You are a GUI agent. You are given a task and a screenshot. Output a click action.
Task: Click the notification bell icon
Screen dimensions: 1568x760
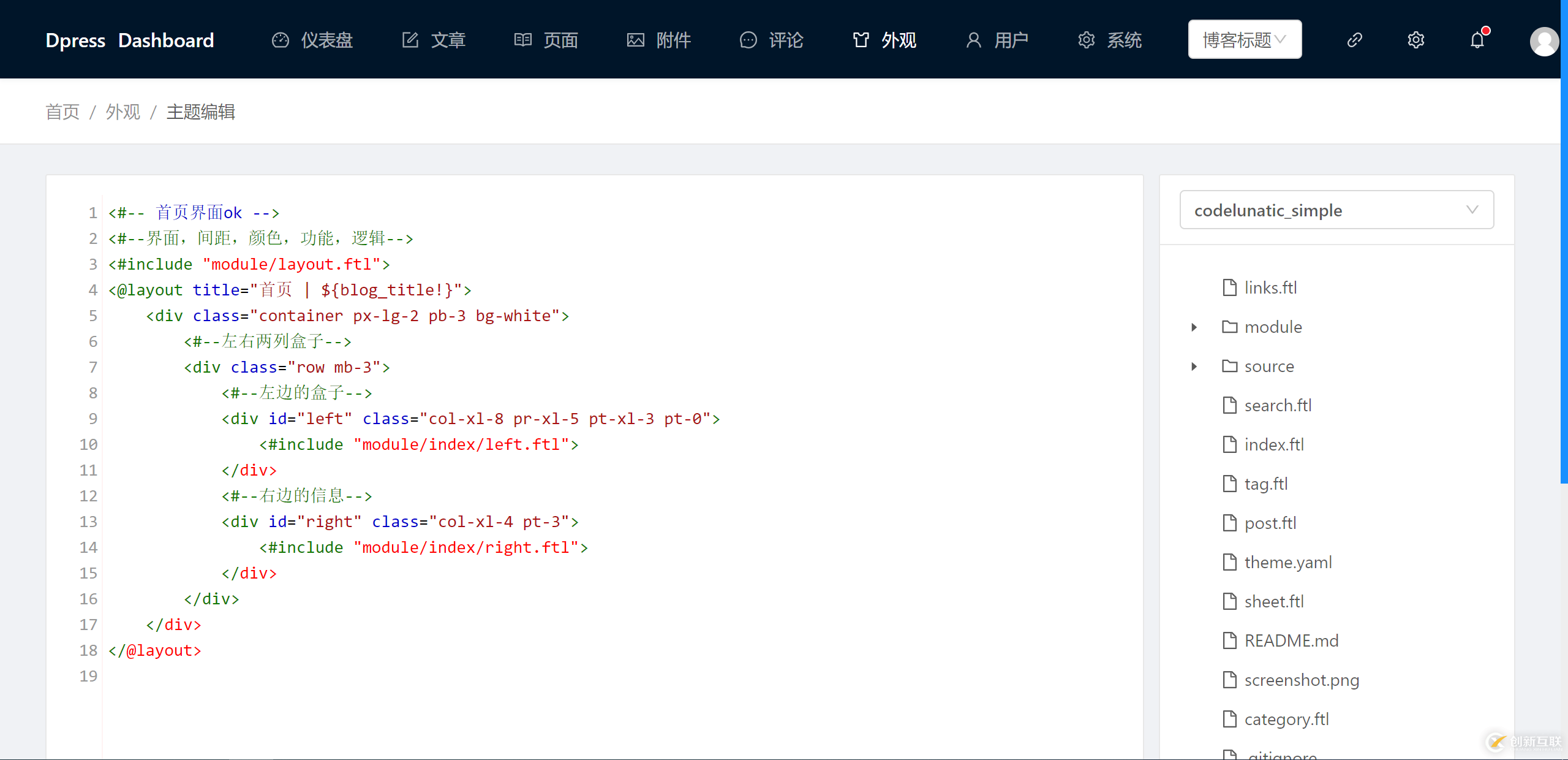pyautogui.click(x=1477, y=40)
